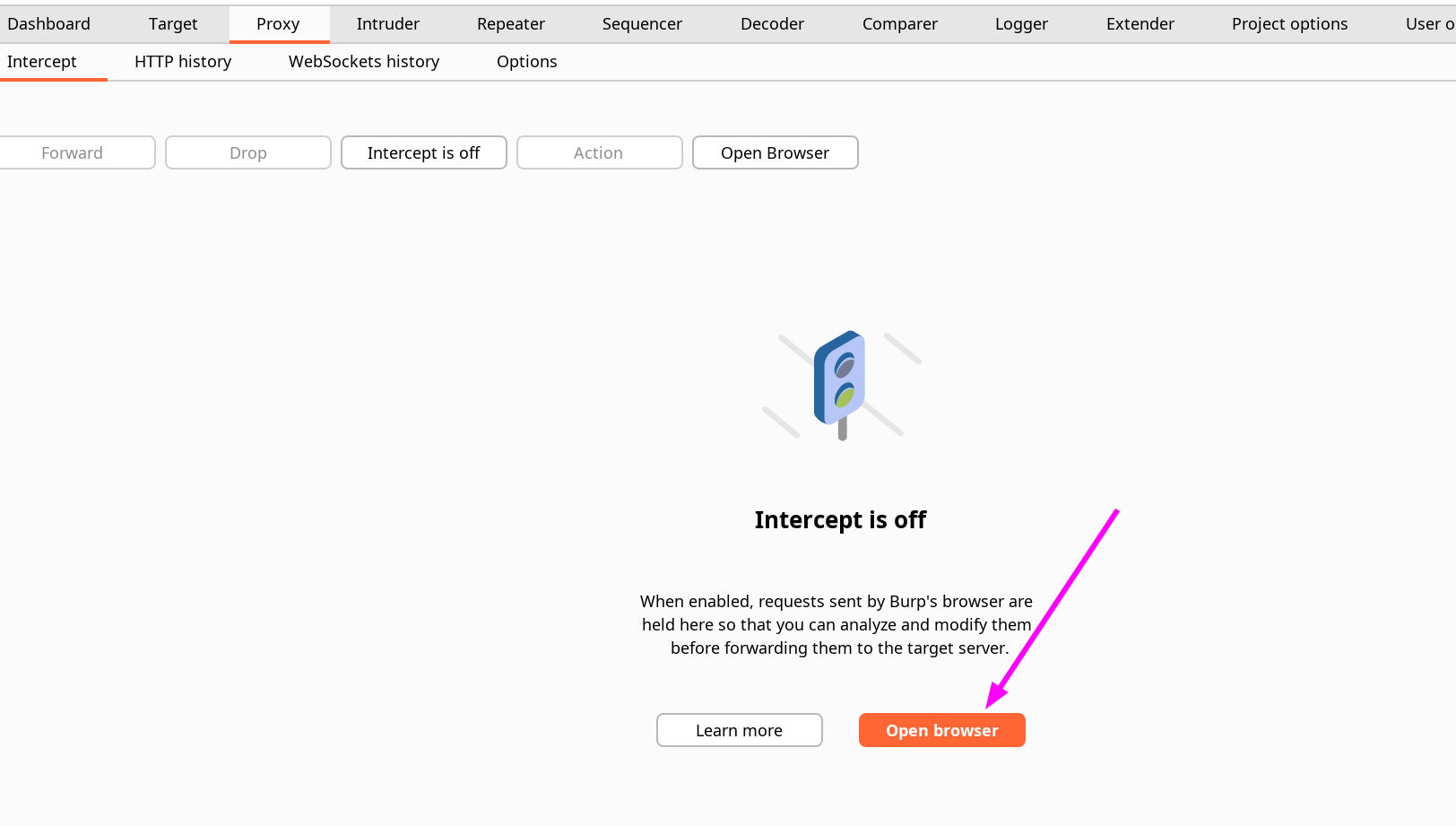The image size is (1456, 826).
Task: Switch to the Target tab
Action: (173, 24)
